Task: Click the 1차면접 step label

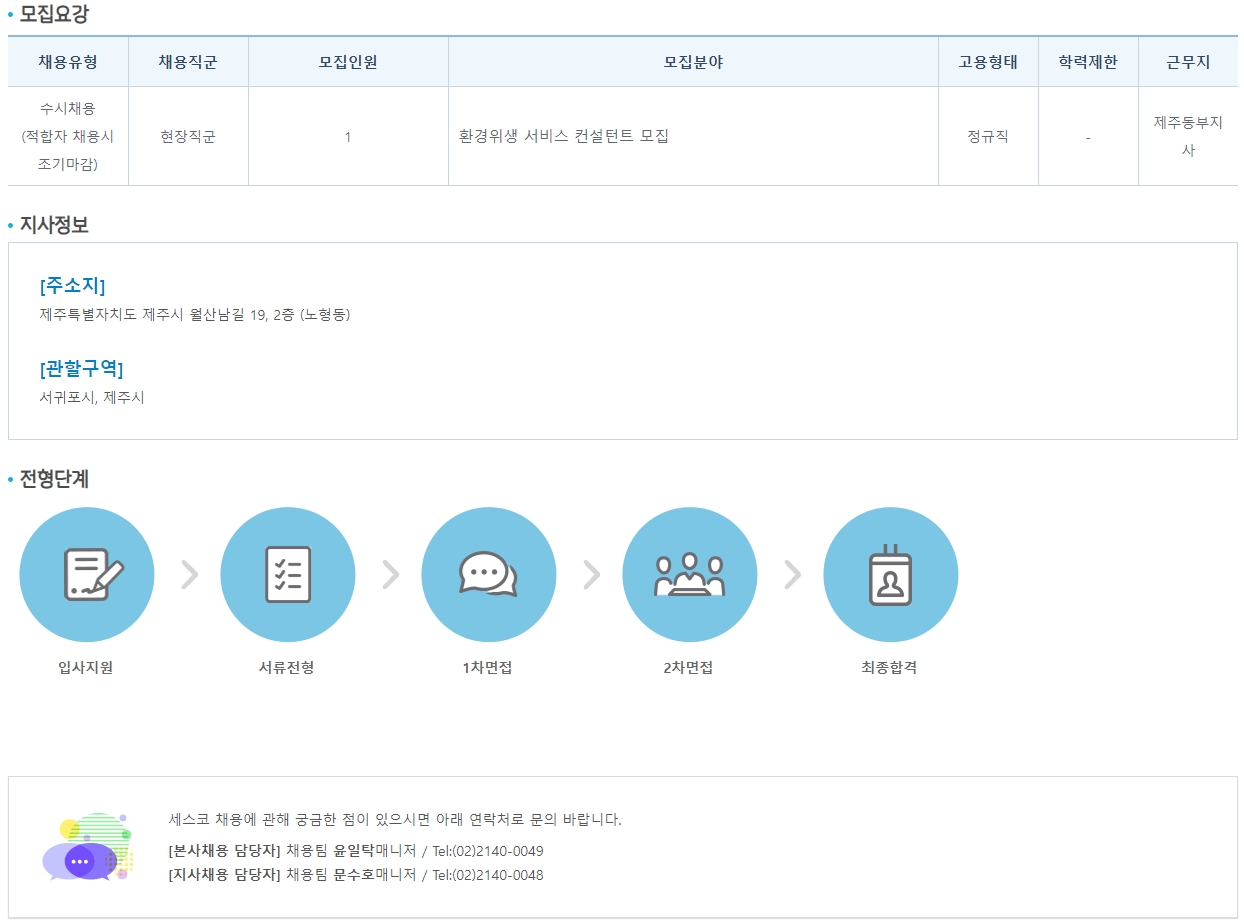Action: (x=487, y=668)
